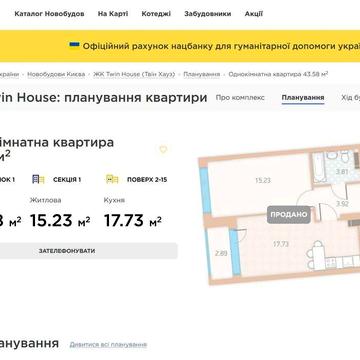Open Планування breadcrumb link
The height and width of the screenshot is (360, 360).
pos(202,74)
